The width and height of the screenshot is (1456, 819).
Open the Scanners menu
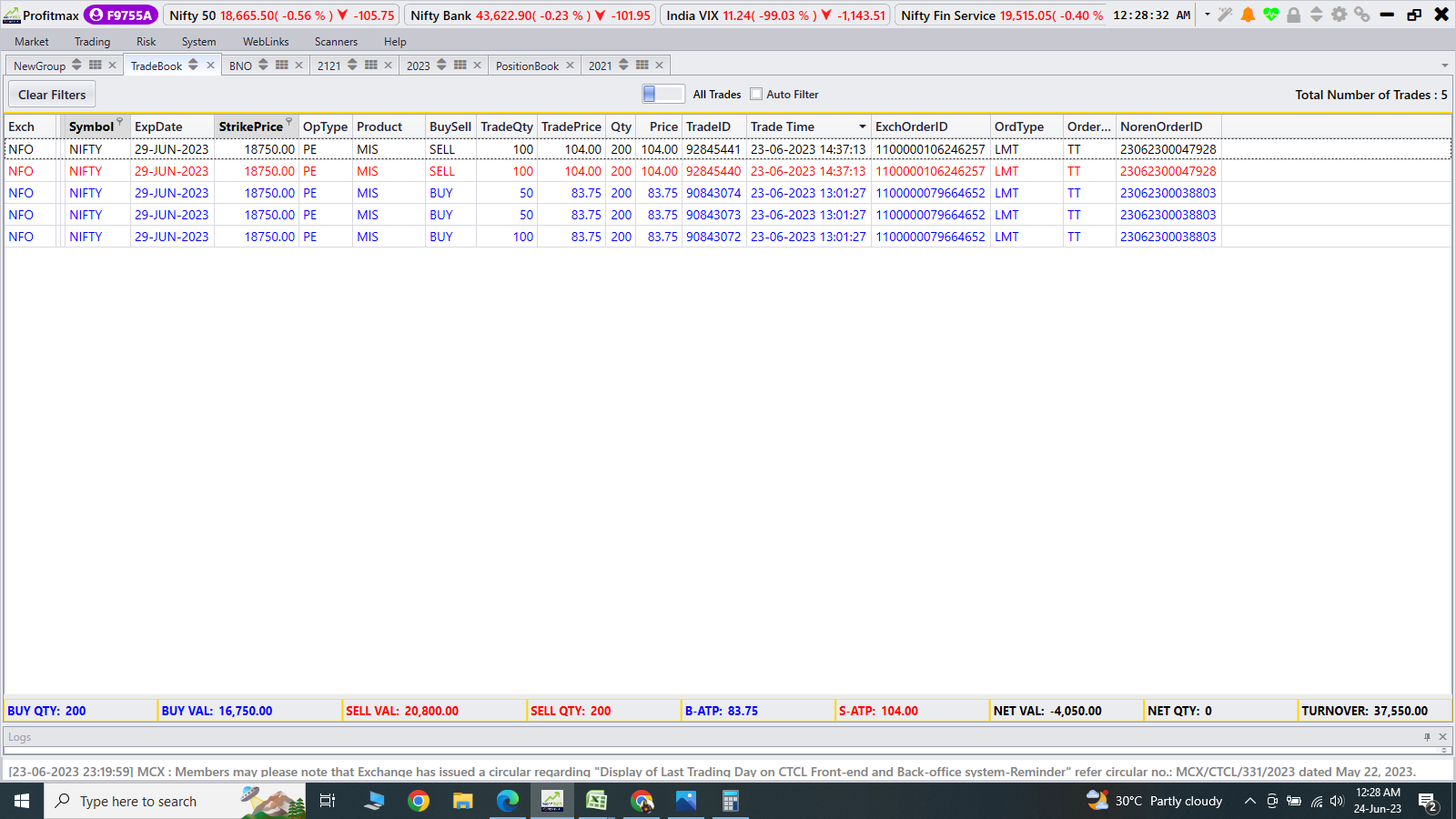(336, 42)
